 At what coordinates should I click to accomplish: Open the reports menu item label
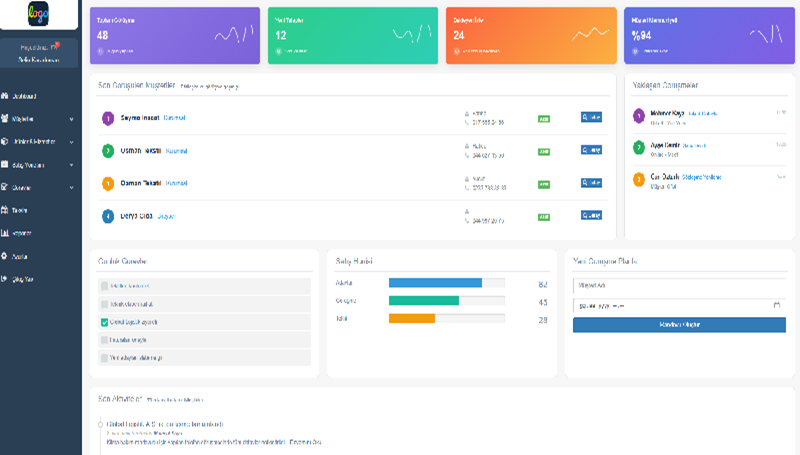click(22, 233)
